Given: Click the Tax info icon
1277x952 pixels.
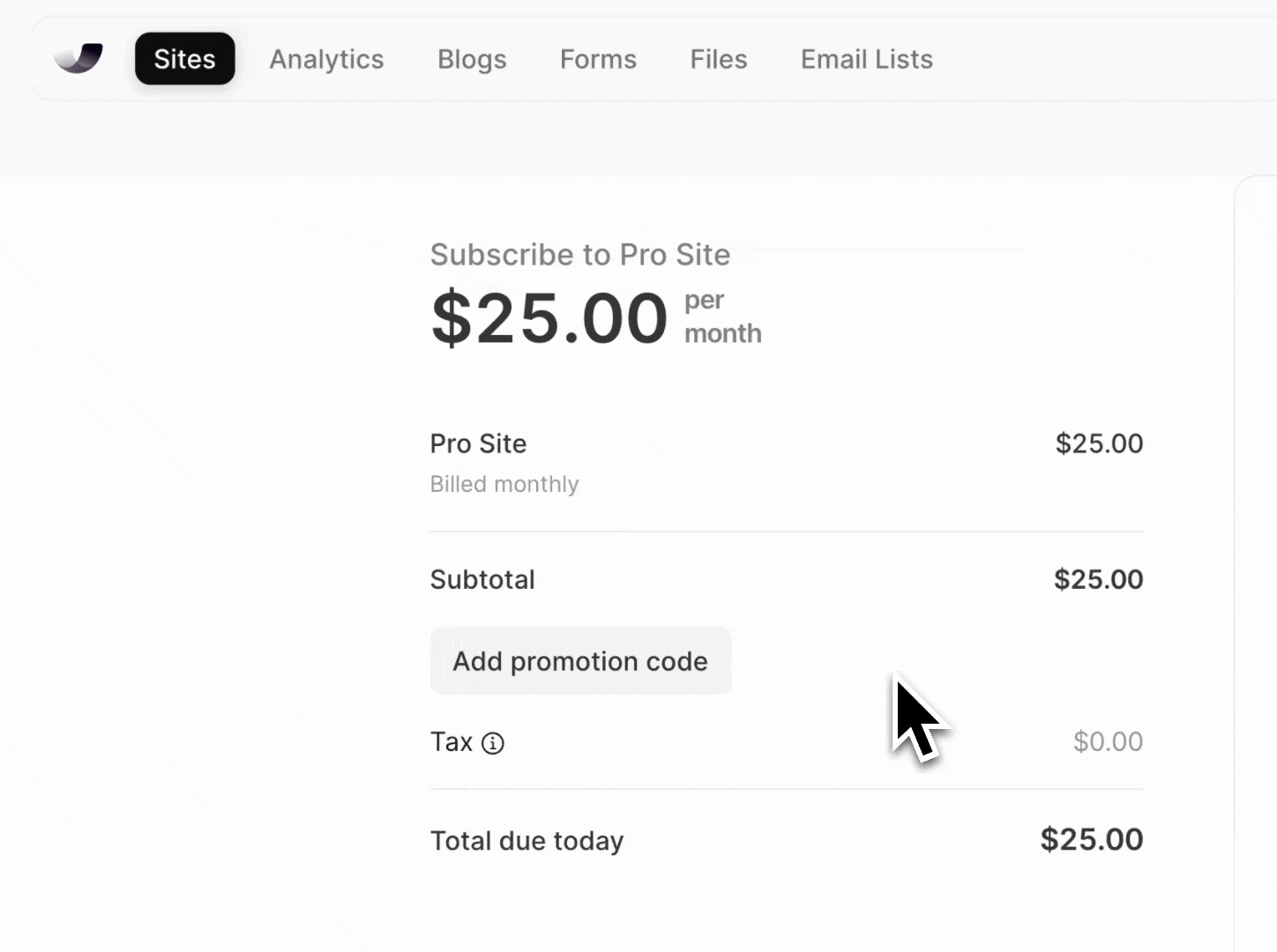Looking at the screenshot, I should click(493, 743).
